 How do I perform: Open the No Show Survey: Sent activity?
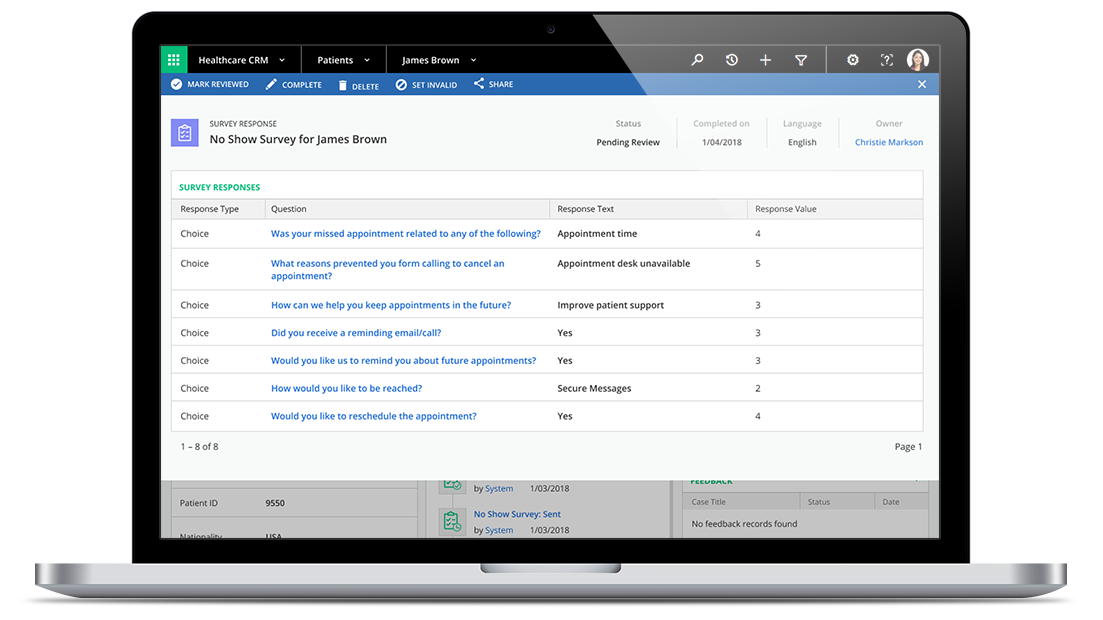tap(519, 513)
